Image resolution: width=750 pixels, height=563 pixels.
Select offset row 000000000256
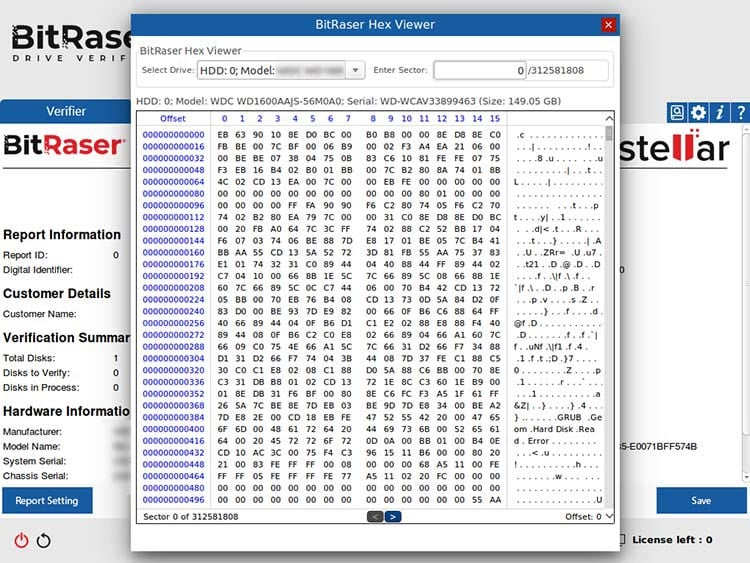click(x=173, y=323)
